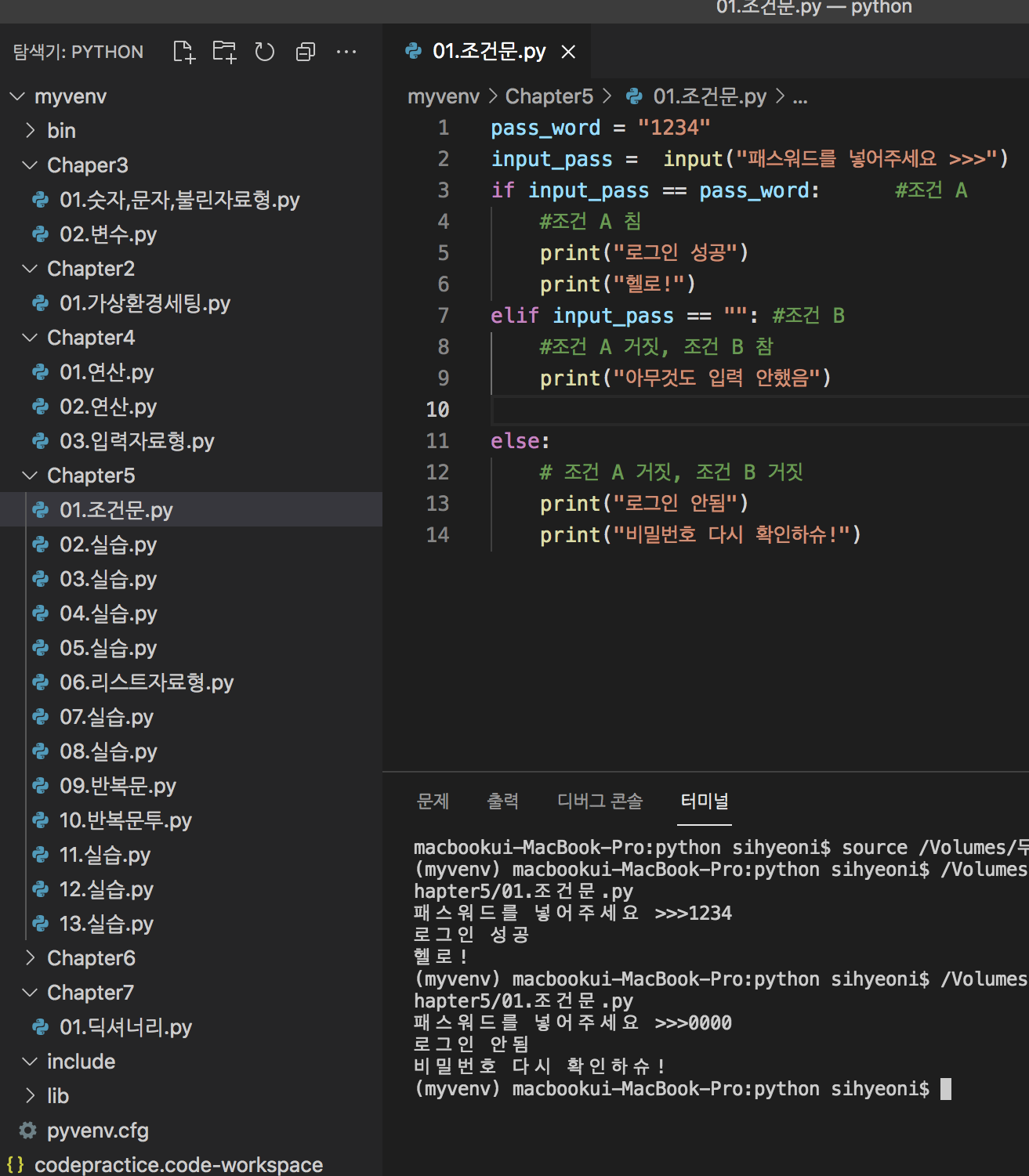Close the 01.조건문.py editor tab
Image resolution: width=1029 pixels, height=1176 pixels.
coord(569,52)
